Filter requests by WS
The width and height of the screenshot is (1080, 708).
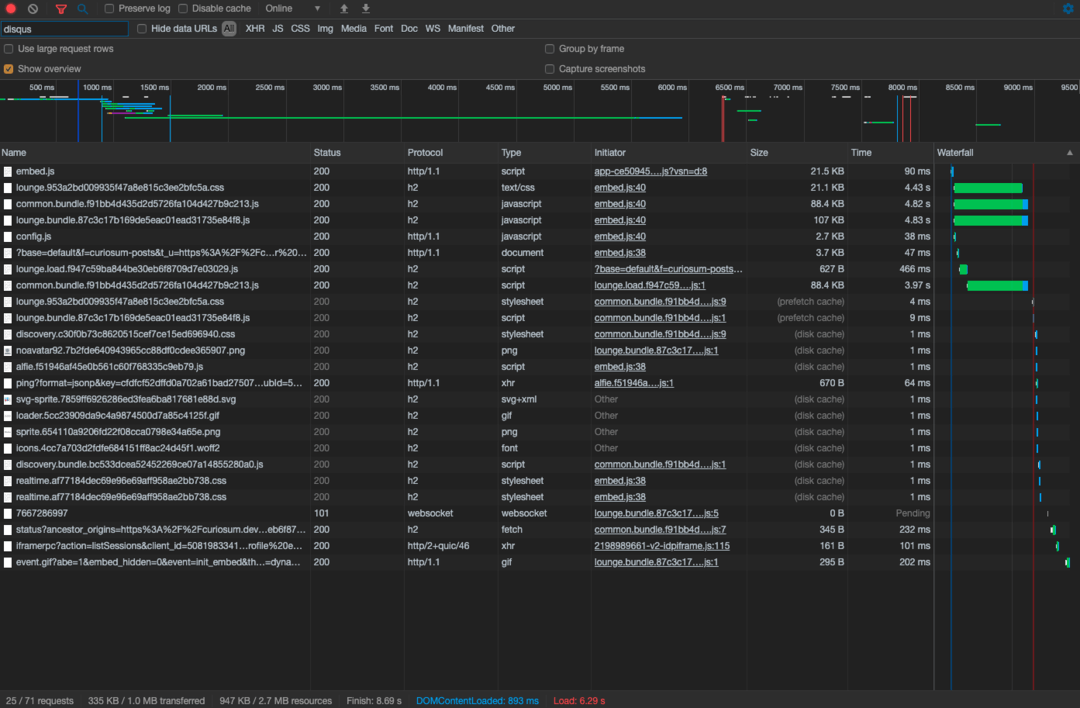[433, 29]
